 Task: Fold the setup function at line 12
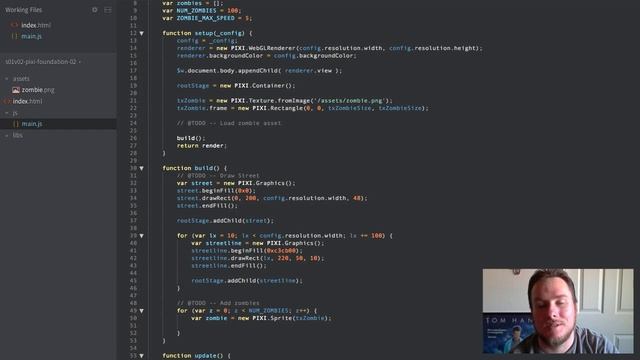[x=142, y=33]
